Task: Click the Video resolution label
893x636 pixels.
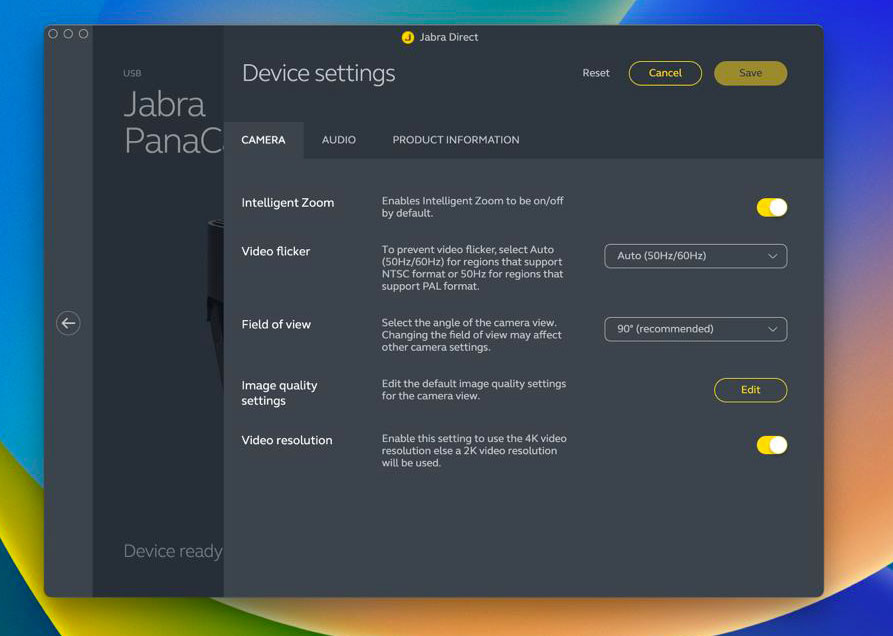Action: [287, 441]
